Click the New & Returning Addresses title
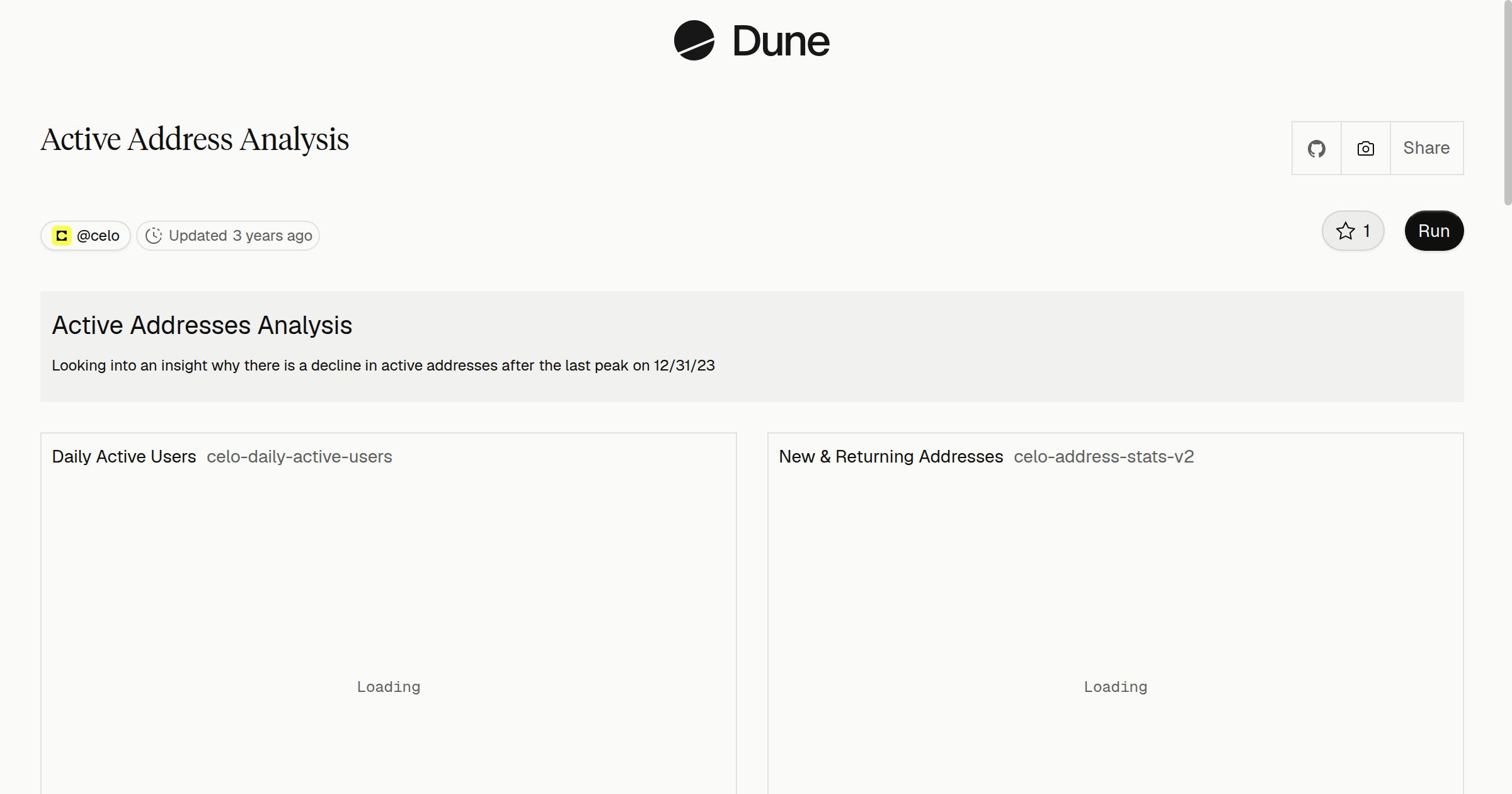This screenshot has width=1512, height=794. tap(891, 457)
